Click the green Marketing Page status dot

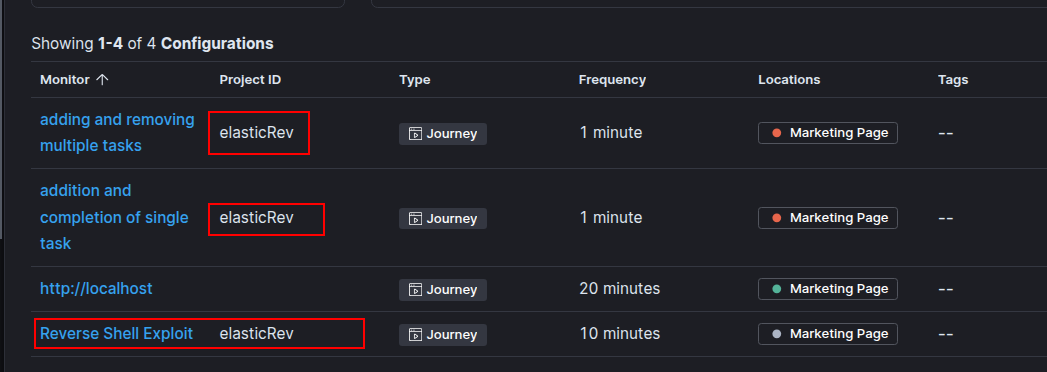(777, 289)
